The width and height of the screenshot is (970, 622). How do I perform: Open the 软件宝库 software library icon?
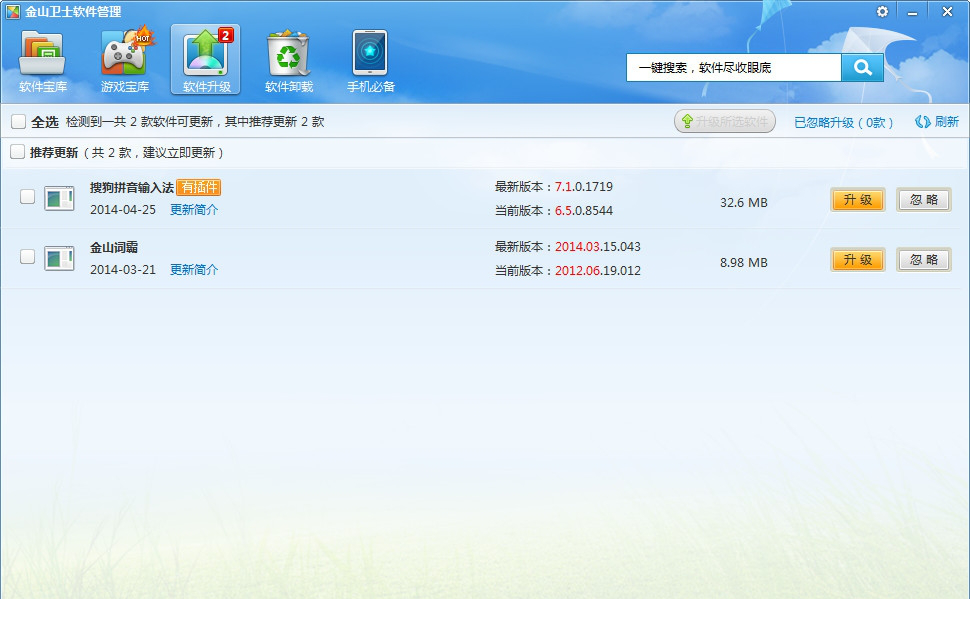[42, 61]
